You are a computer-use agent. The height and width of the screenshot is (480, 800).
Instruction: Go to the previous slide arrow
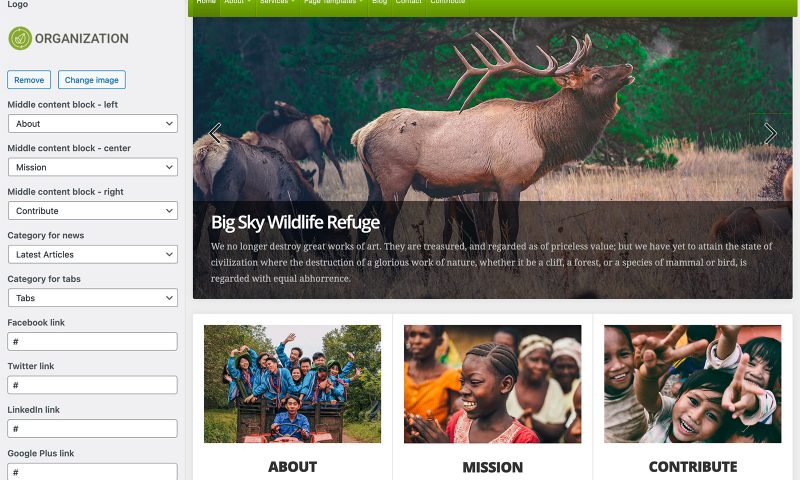pyautogui.click(x=215, y=133)
